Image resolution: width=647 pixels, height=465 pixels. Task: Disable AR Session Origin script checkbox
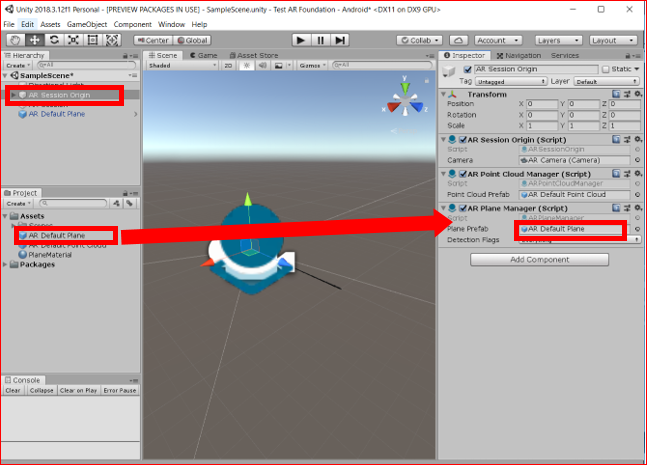click(x=463, y=139)
